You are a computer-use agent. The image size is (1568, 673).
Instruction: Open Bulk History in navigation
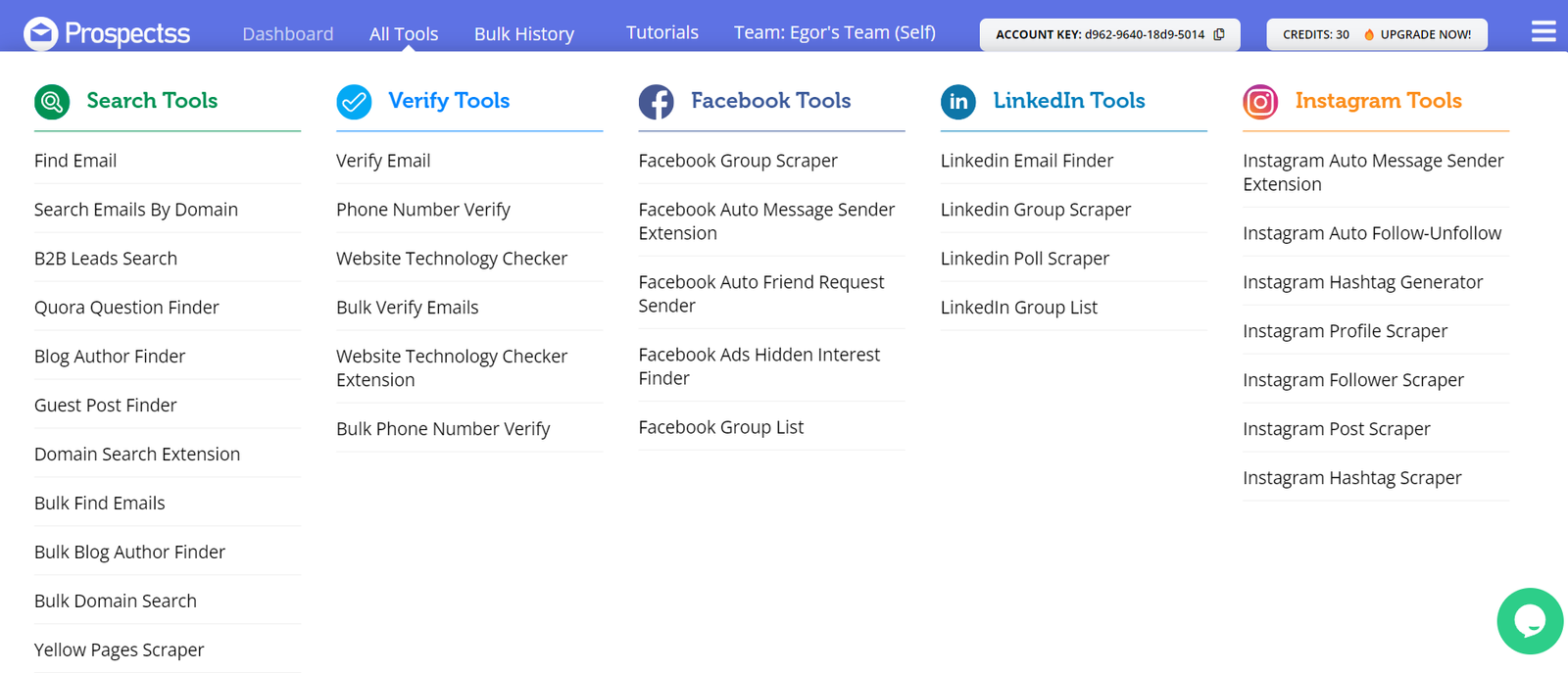coord(524,34)
